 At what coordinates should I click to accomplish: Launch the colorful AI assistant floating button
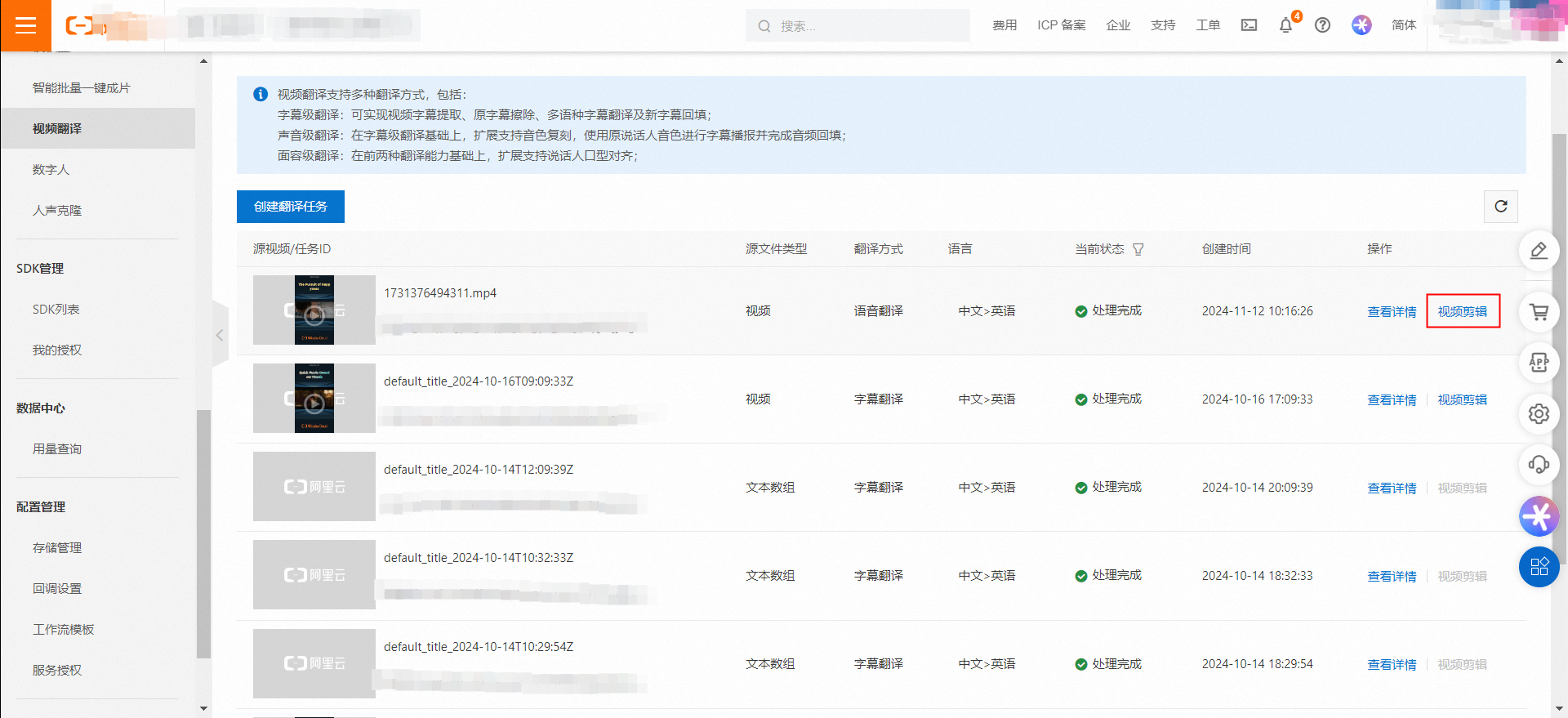click(x=1539, y=516)
